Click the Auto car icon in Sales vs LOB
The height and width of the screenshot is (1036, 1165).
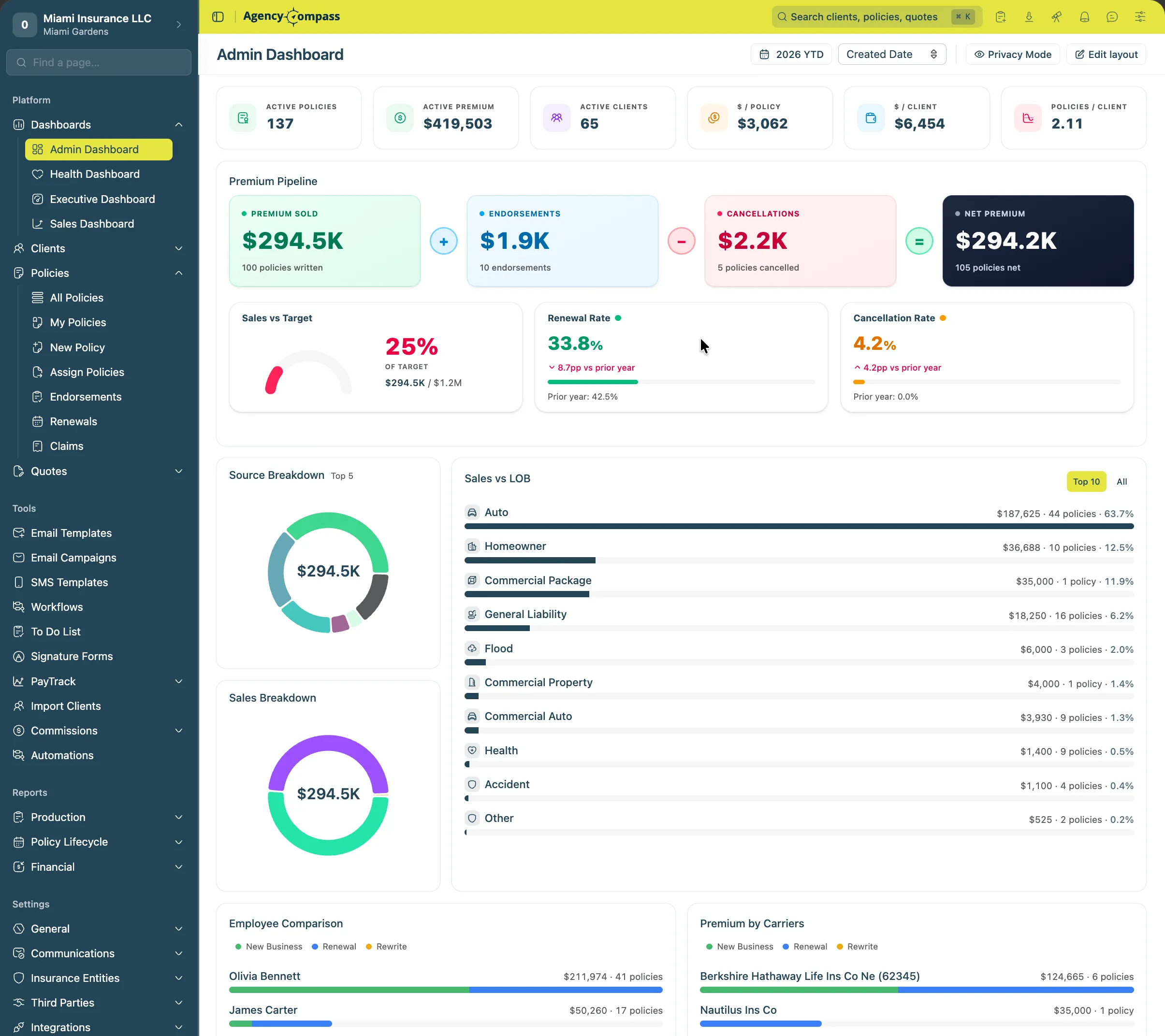tap(472, 512)
